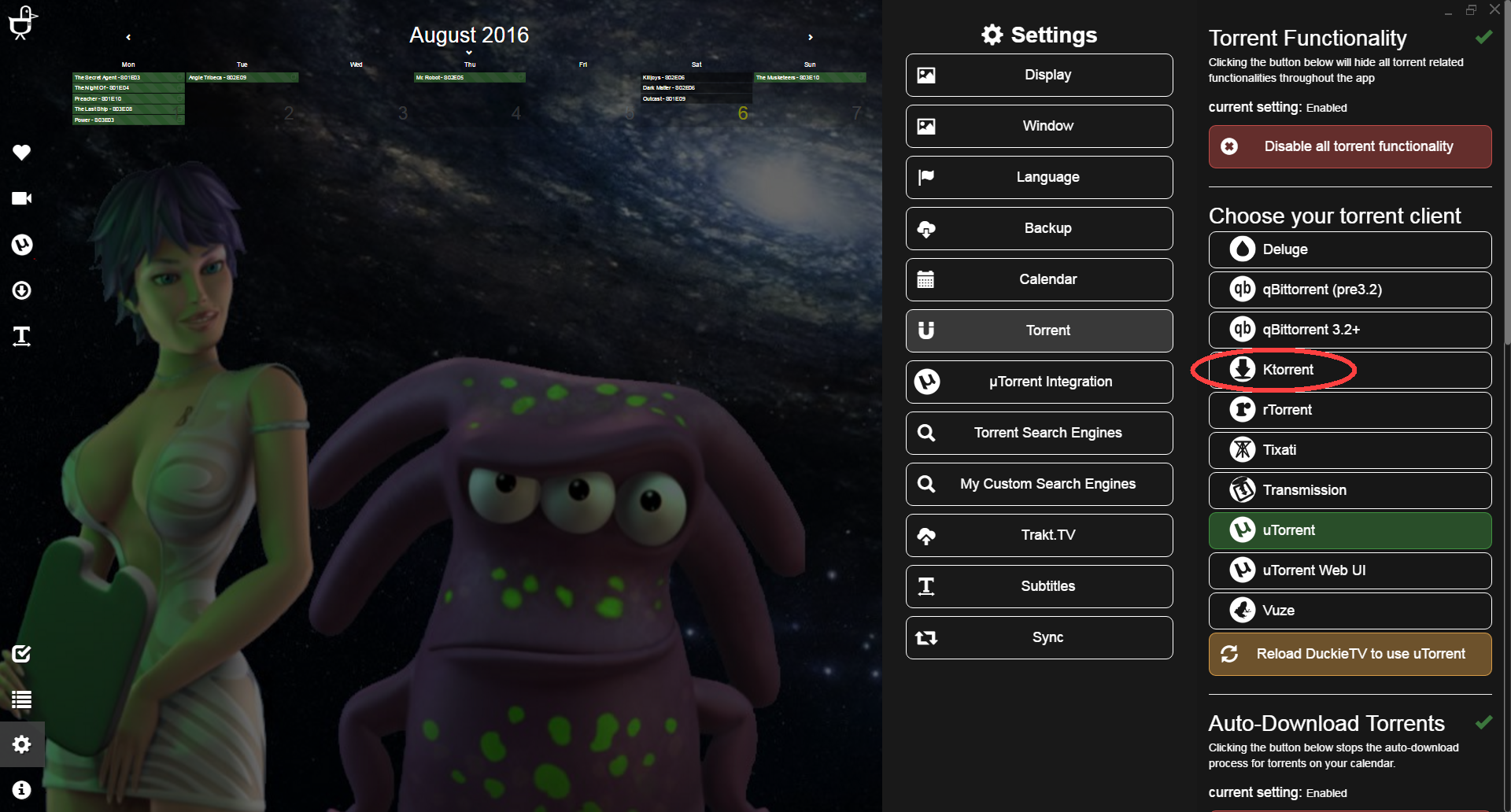Open Window settings
The image size is (1511, 812).
1040,127
